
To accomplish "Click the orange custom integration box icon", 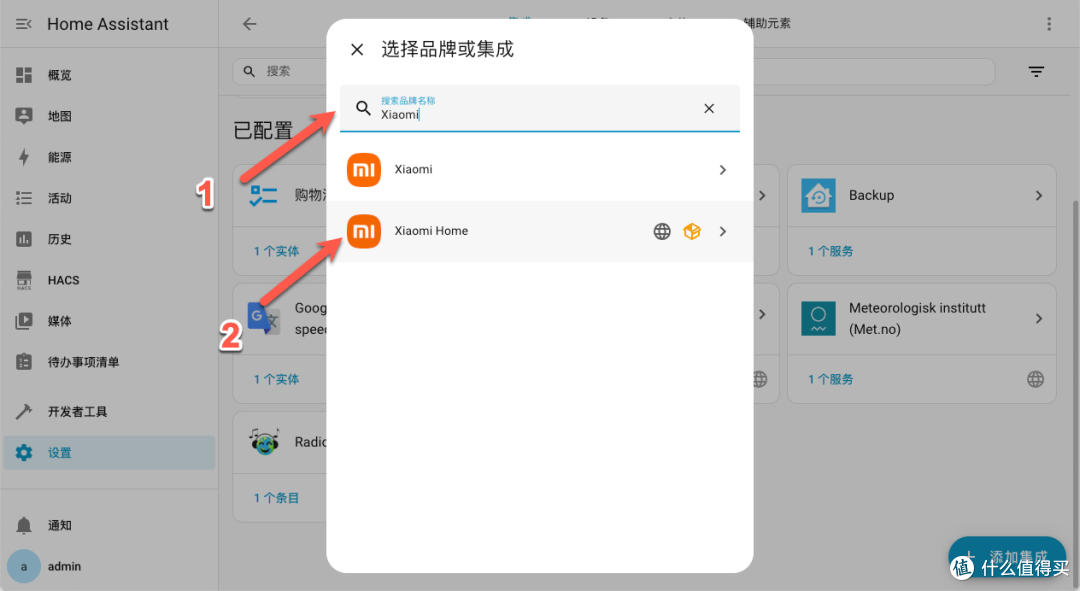I will 692,231.
